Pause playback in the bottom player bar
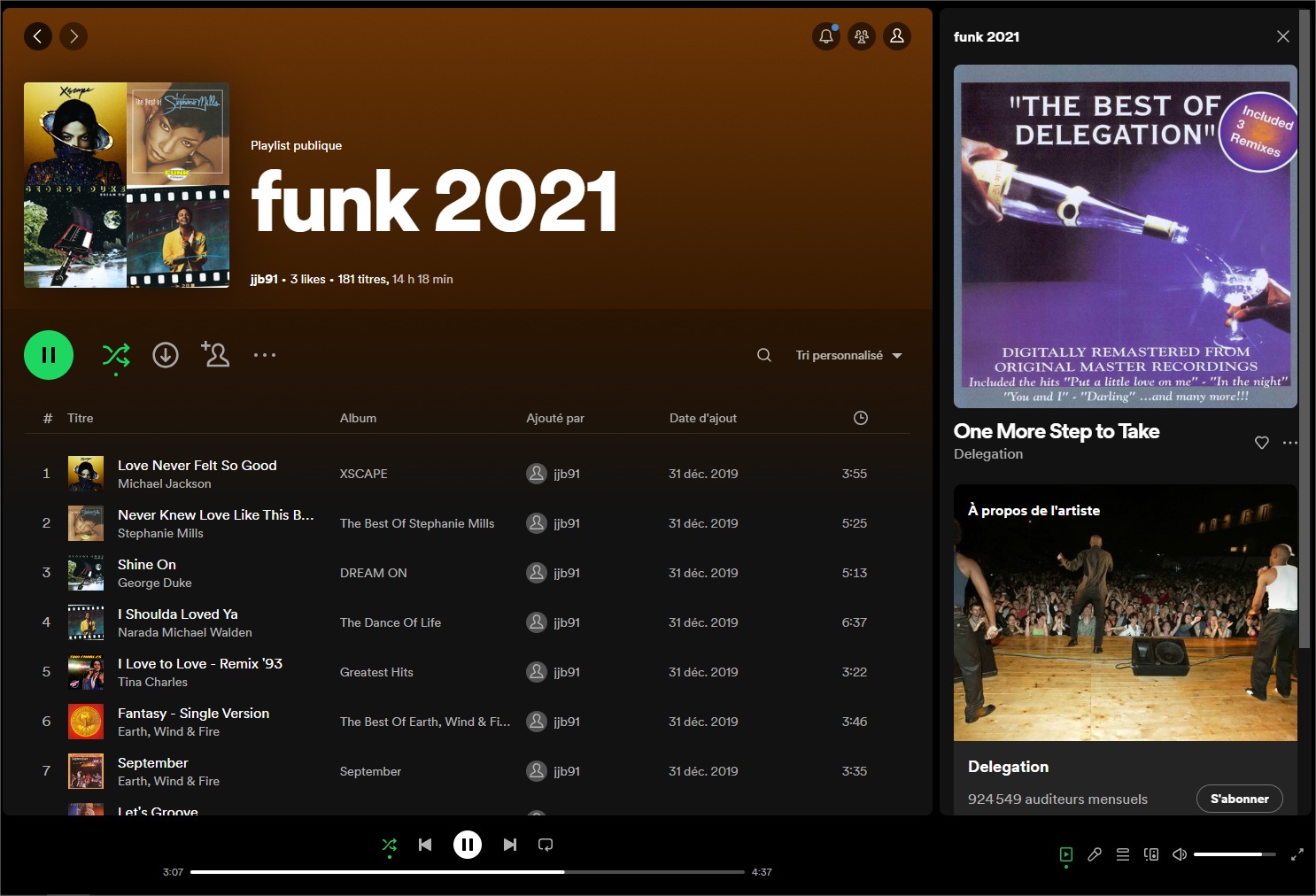 [x=468, y=845]
